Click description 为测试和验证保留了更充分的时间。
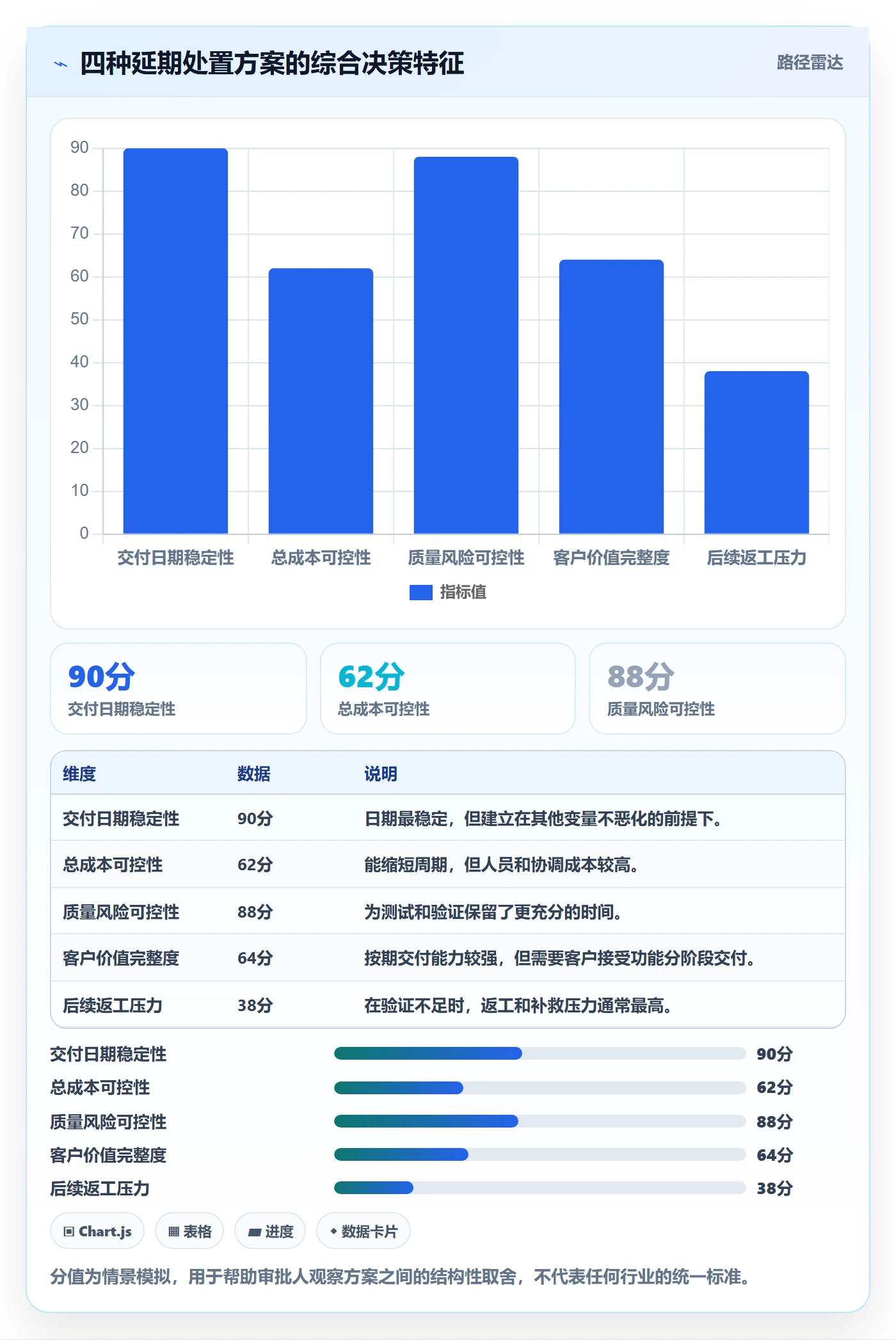This screenshot has width=896, height=1340. (493, 912)
